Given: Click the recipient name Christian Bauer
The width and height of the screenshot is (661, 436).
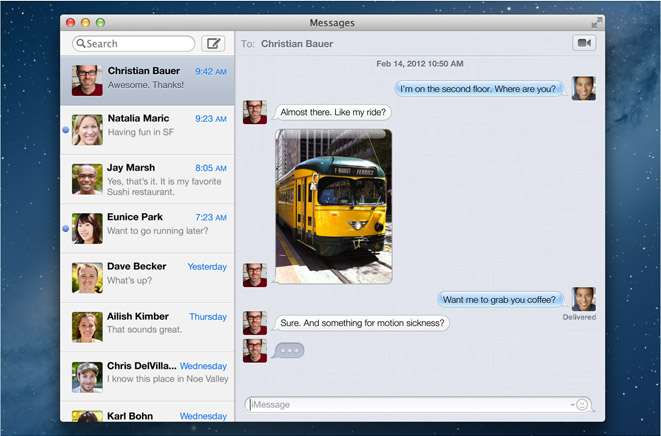Looking at the screenshot, I should pos(297,44).
